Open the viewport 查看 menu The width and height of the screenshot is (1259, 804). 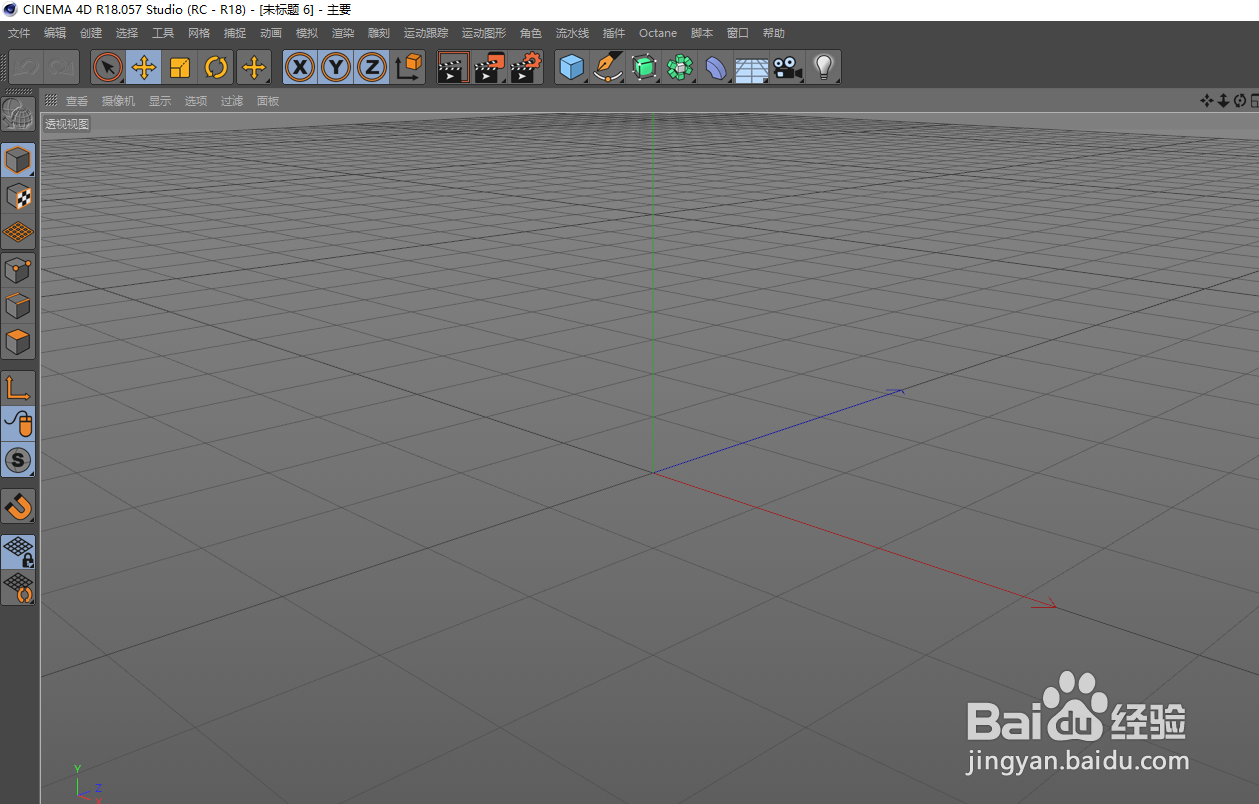click(x=77, y=101)
